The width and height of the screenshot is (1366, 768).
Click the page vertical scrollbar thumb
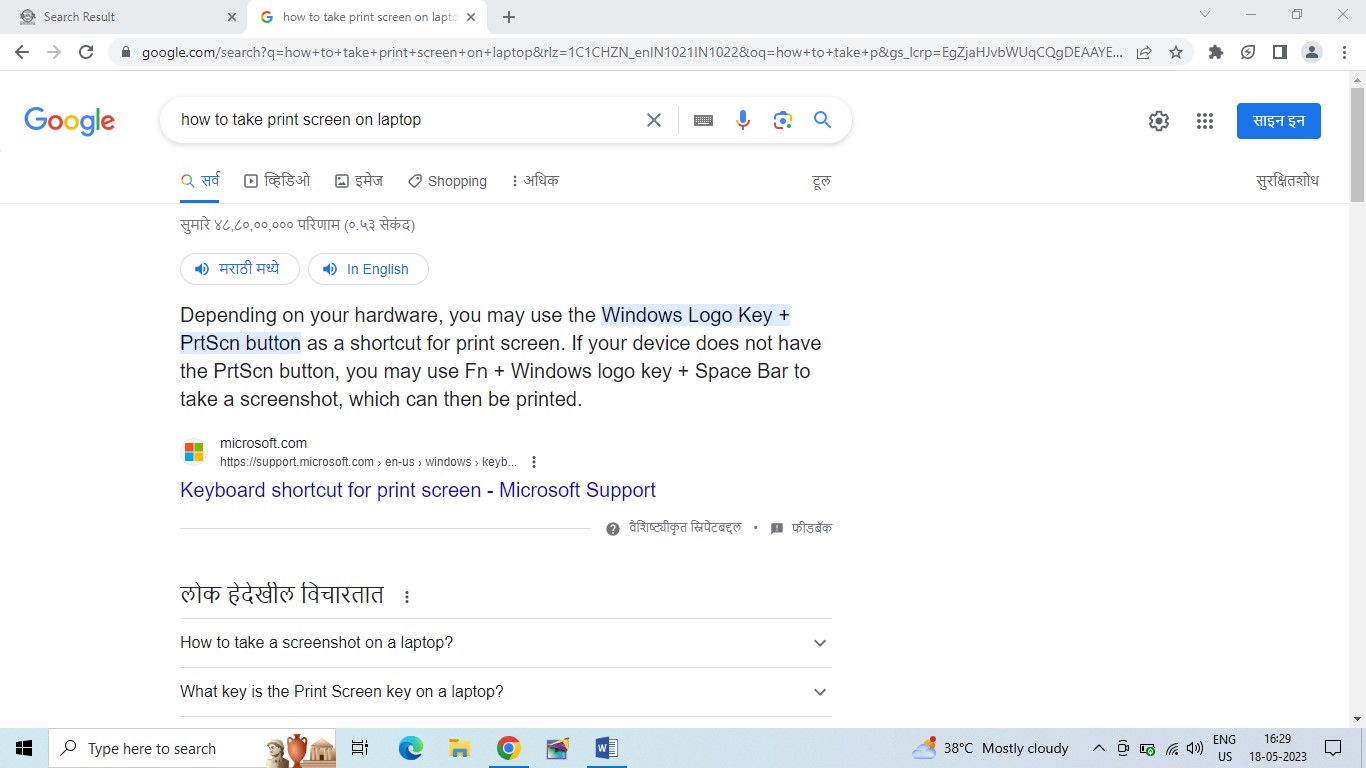click(1357, 145)
